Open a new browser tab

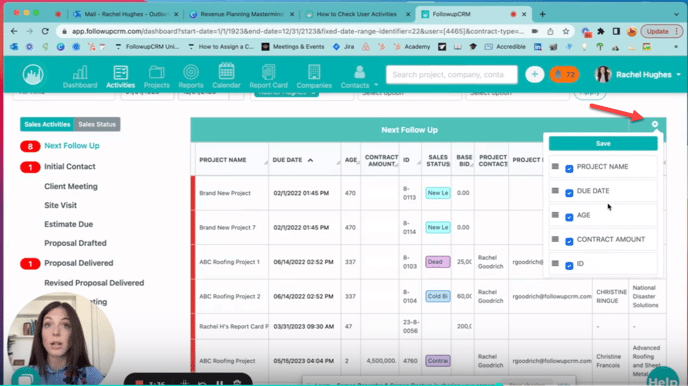coord(543,14)
